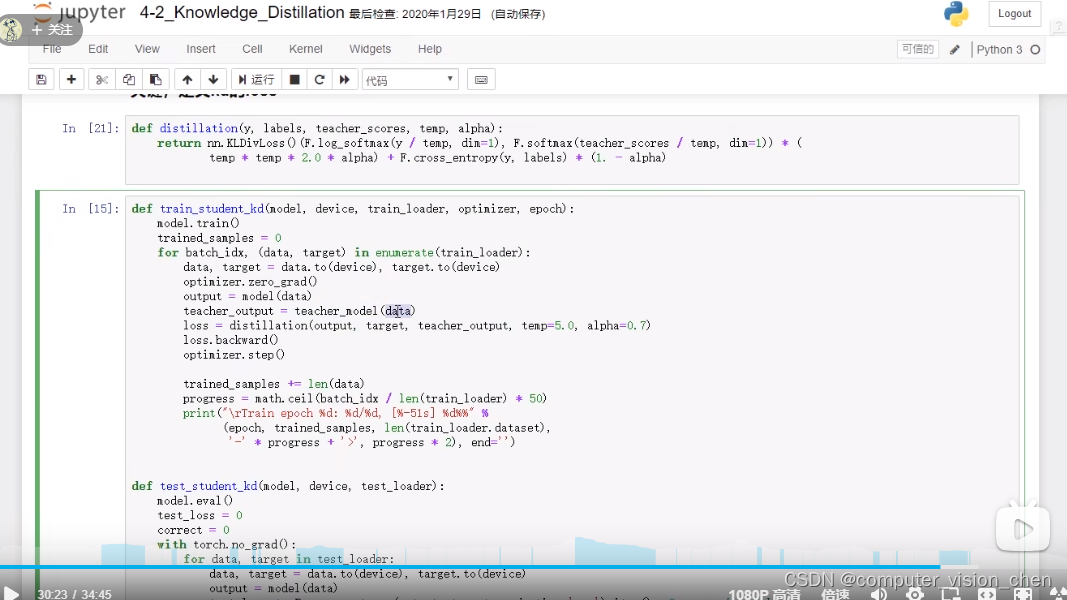Click the video play button

(11, 593)
